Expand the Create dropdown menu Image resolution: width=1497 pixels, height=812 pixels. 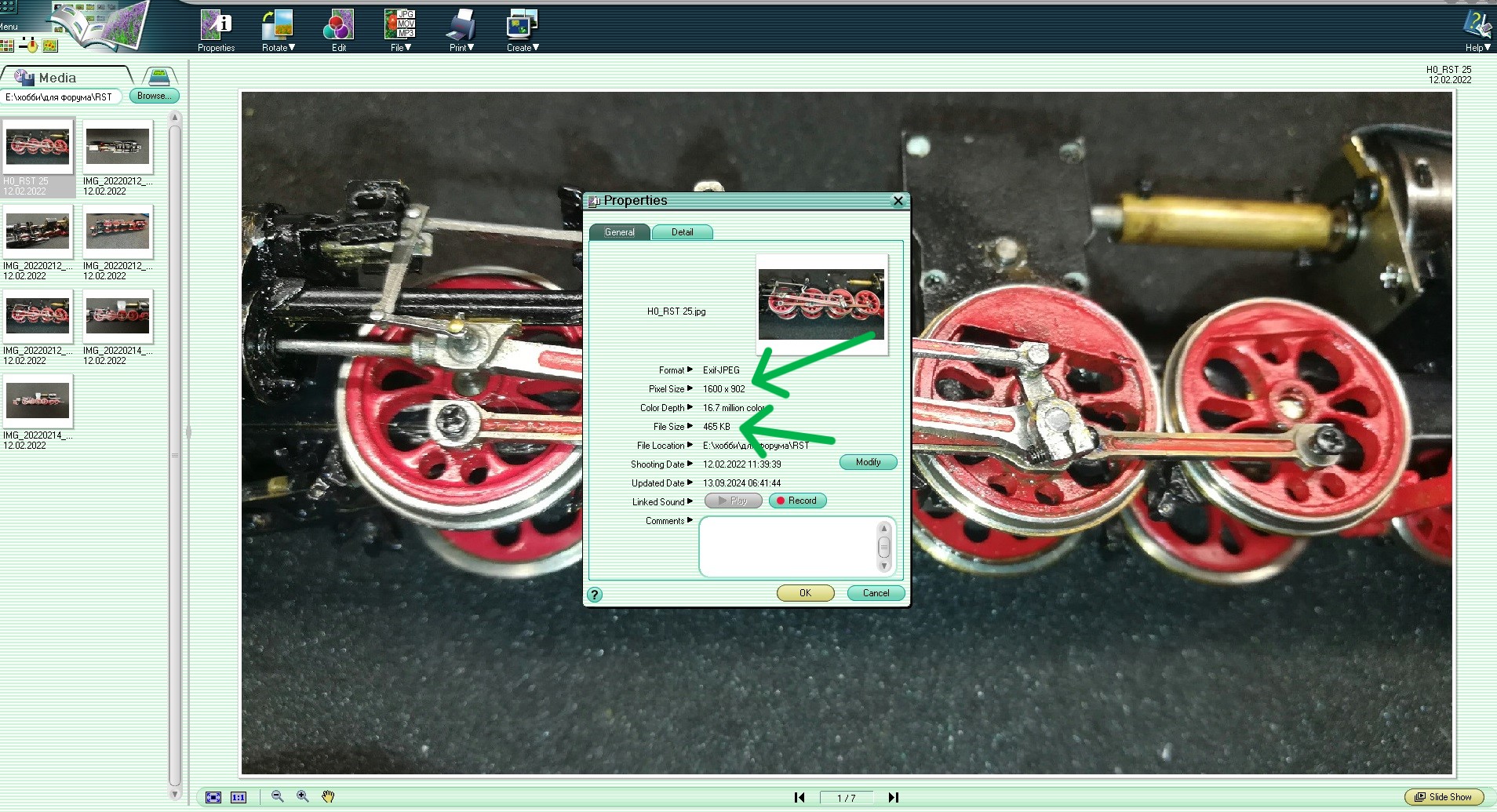point(522,31)
